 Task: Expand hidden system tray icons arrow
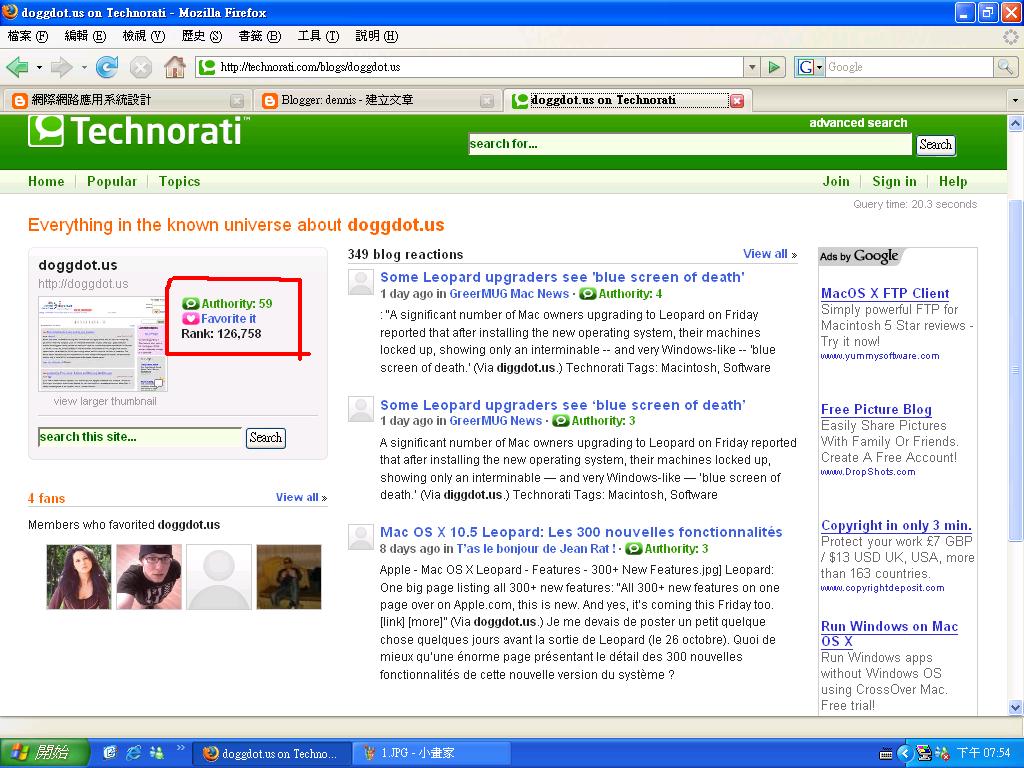[x=904, y=754]
